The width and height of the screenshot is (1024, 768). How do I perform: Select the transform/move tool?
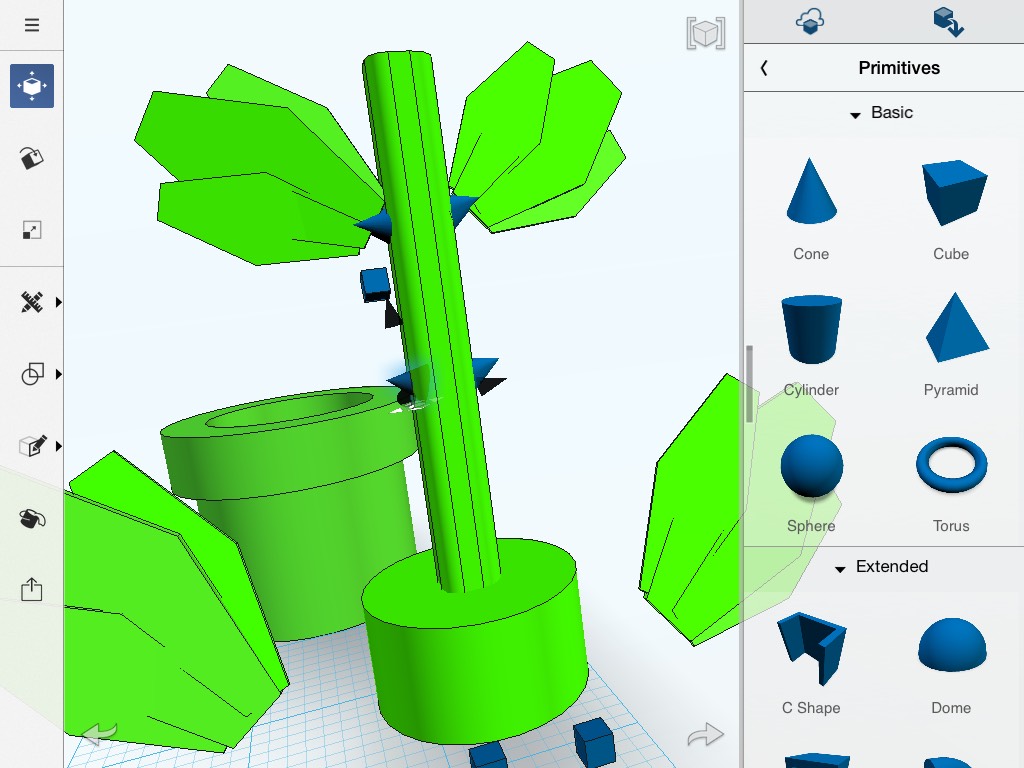31,86
